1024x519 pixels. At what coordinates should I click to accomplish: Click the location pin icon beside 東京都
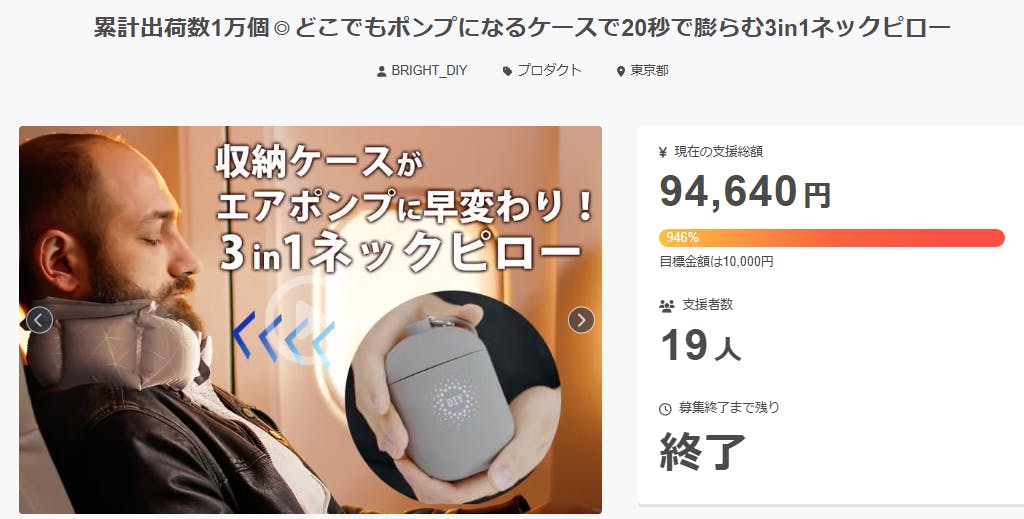coord(620,71)
